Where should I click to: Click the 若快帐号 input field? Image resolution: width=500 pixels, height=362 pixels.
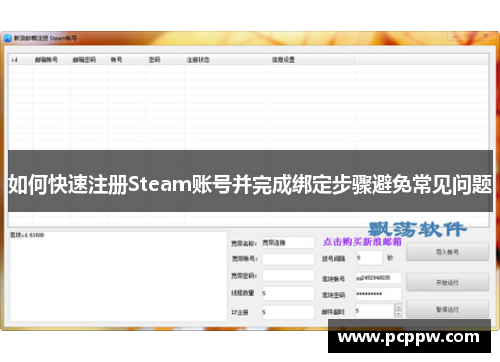tap(379, 278)
